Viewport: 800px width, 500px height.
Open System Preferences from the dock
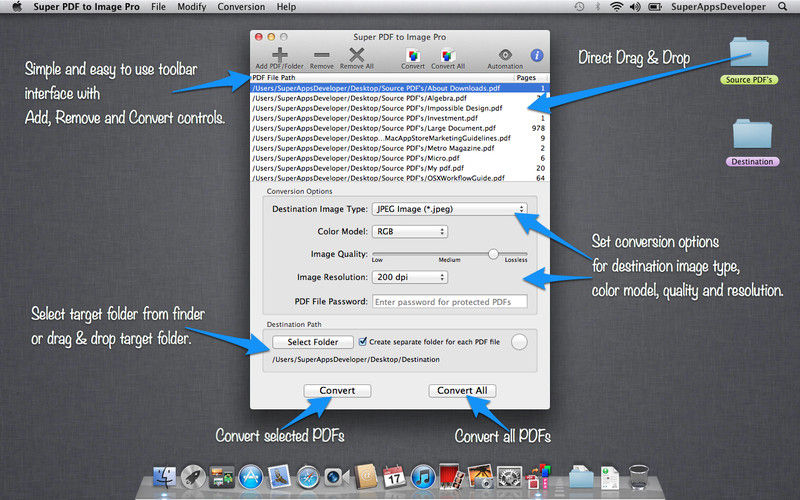click(509, 478)
